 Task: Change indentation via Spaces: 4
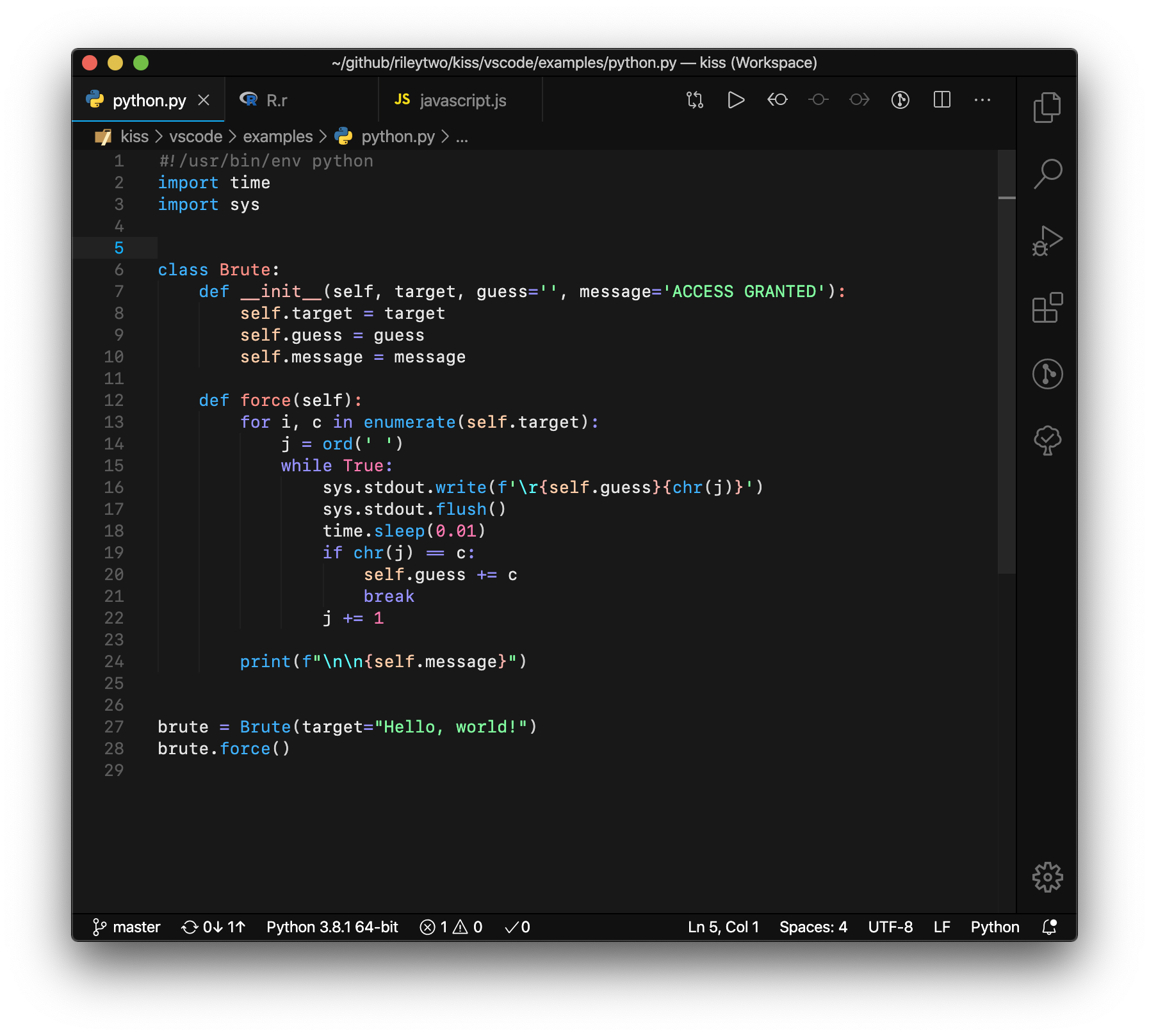click(813, 927)
